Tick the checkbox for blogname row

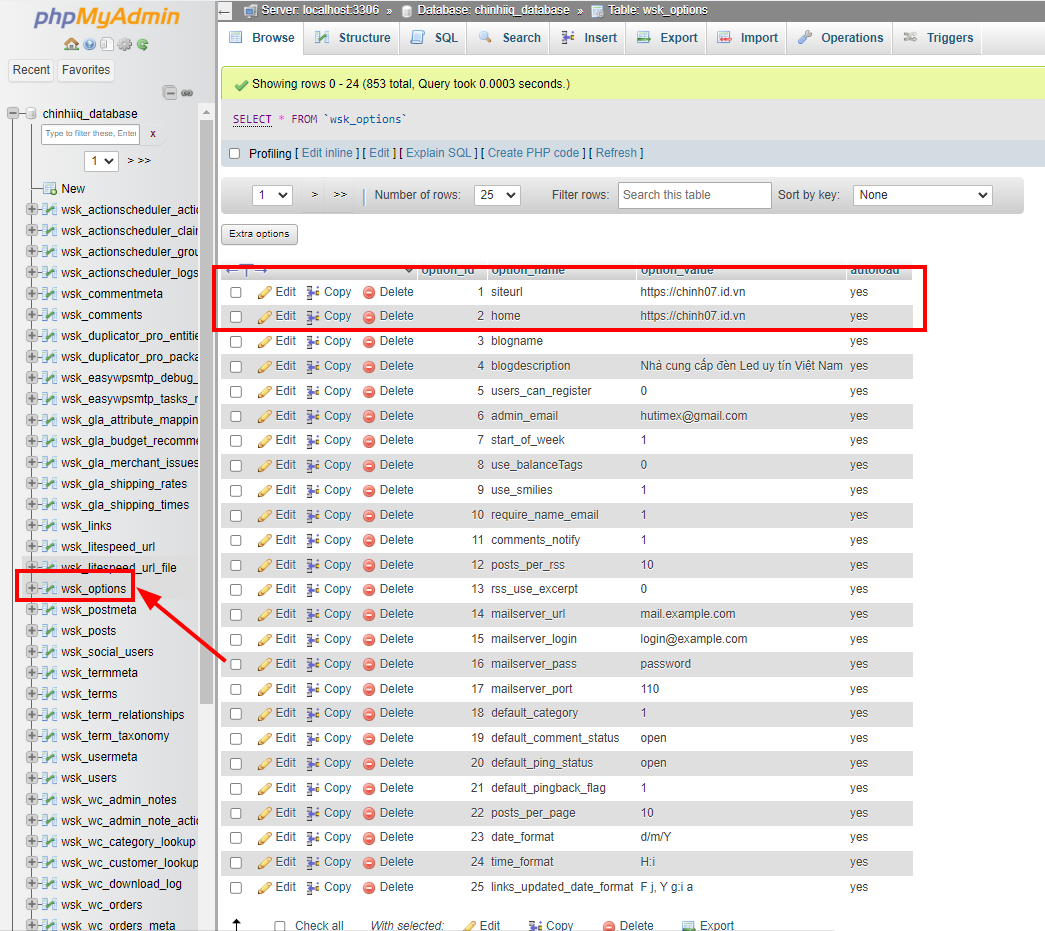pyautogui.click(x=236, y=342)
